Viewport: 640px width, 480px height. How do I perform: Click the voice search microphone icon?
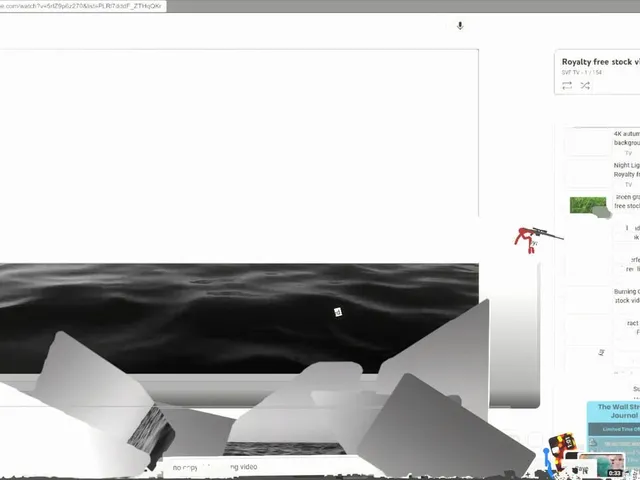(460, 26)
